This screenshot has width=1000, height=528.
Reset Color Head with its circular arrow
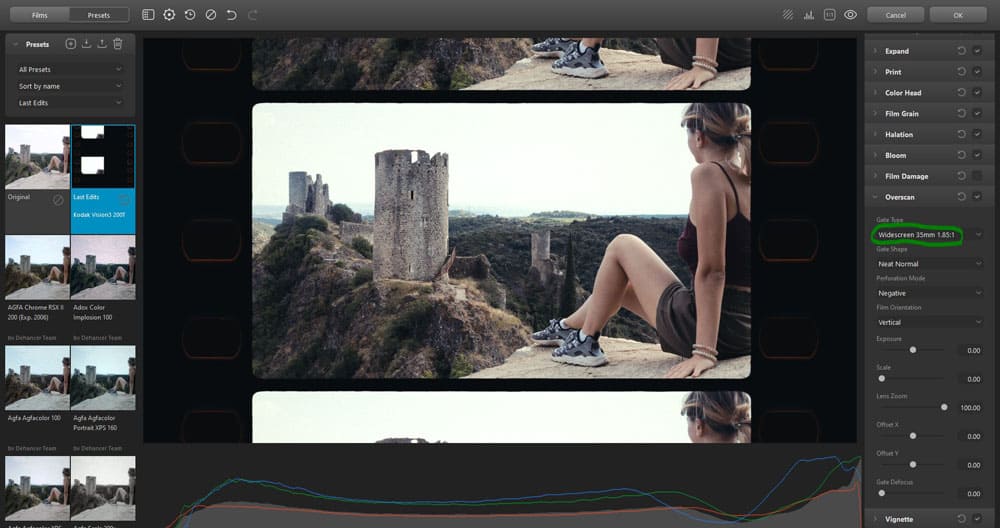click(961, 92)
